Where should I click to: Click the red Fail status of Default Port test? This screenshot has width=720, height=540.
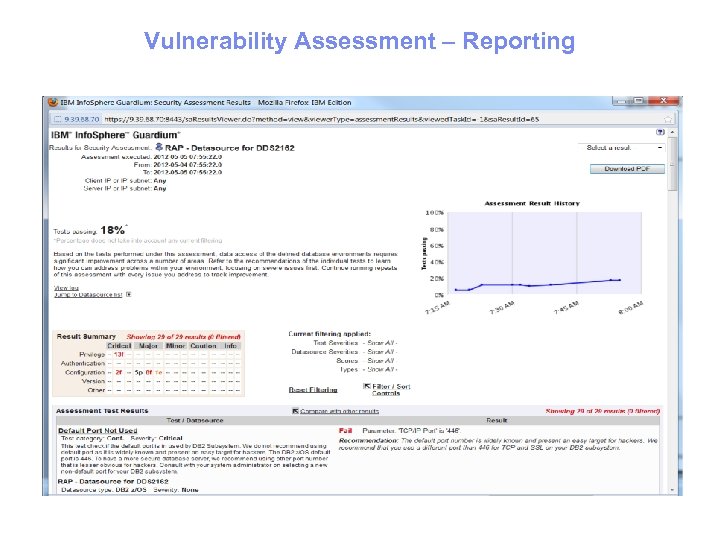[x=345, y=431]
